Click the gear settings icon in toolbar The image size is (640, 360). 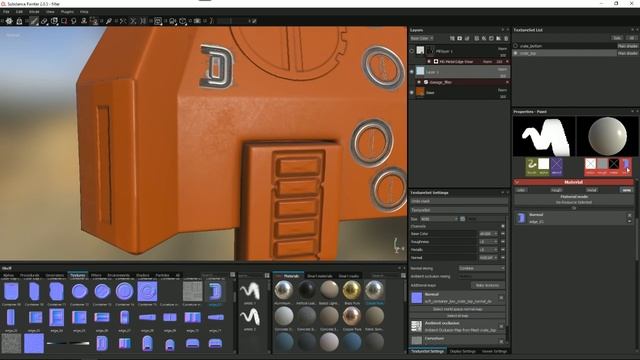click(9, 21)
